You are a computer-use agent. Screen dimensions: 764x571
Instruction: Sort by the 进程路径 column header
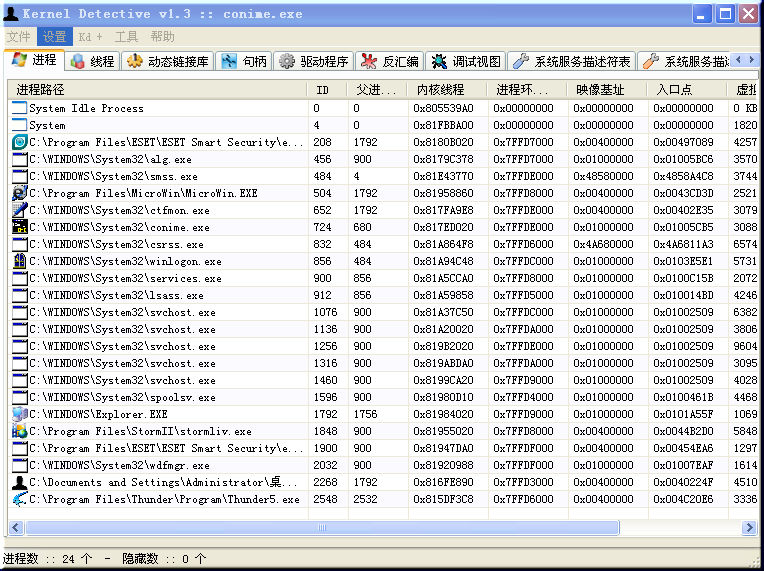click(x=157, y=90)
